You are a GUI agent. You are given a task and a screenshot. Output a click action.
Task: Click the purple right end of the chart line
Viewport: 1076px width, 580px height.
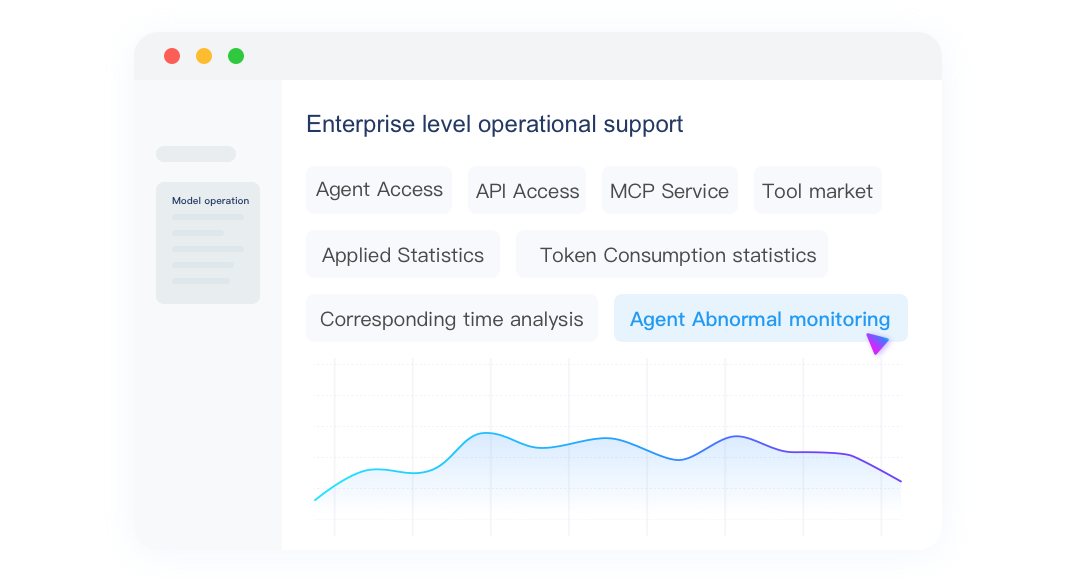coord(900,481)
